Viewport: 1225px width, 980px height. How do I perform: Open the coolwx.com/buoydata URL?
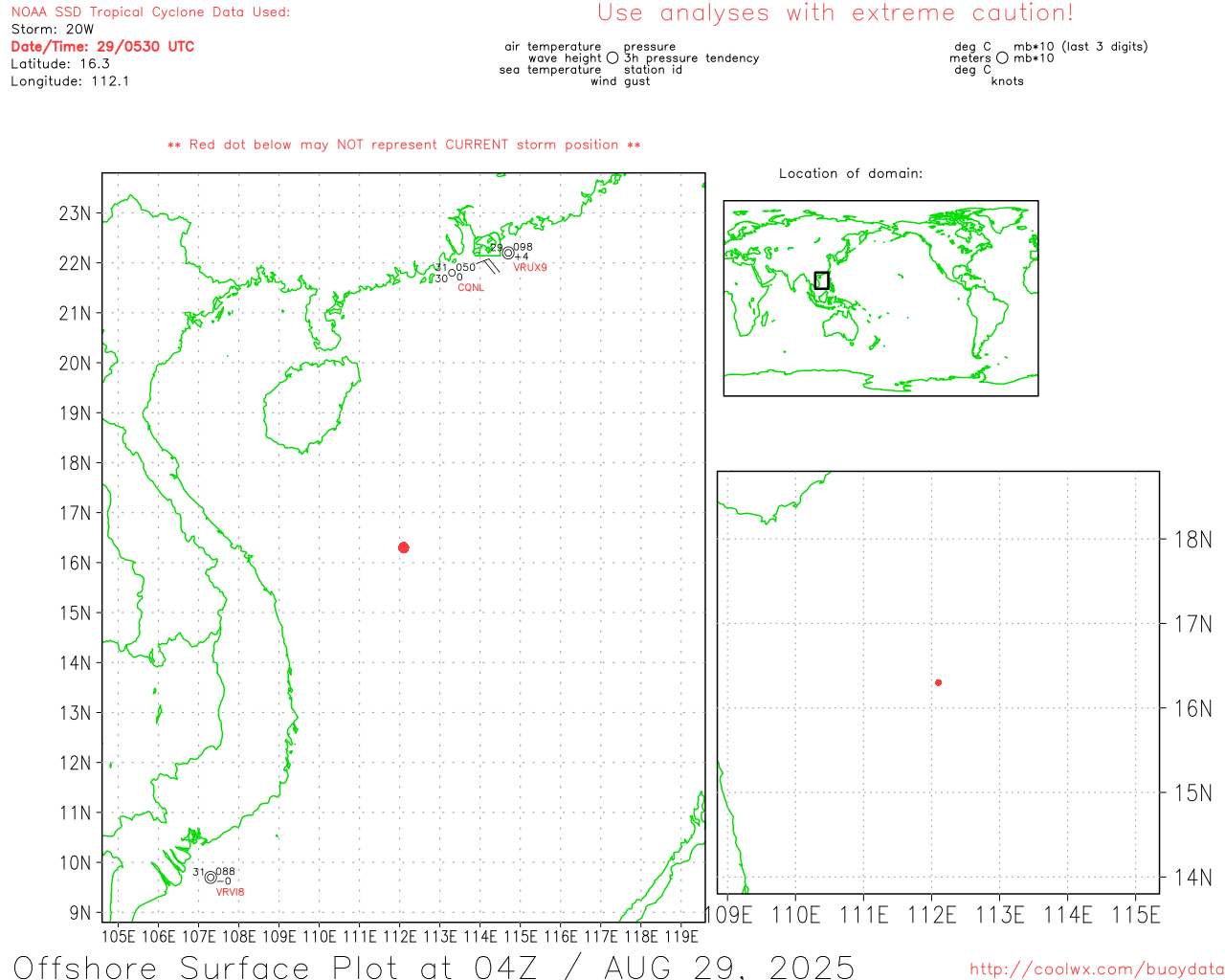coord(1097,969)
